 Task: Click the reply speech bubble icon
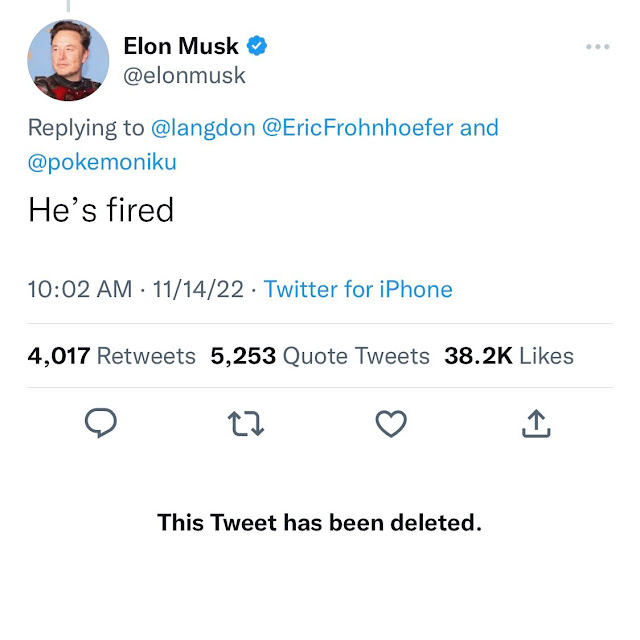pos(100,424)
